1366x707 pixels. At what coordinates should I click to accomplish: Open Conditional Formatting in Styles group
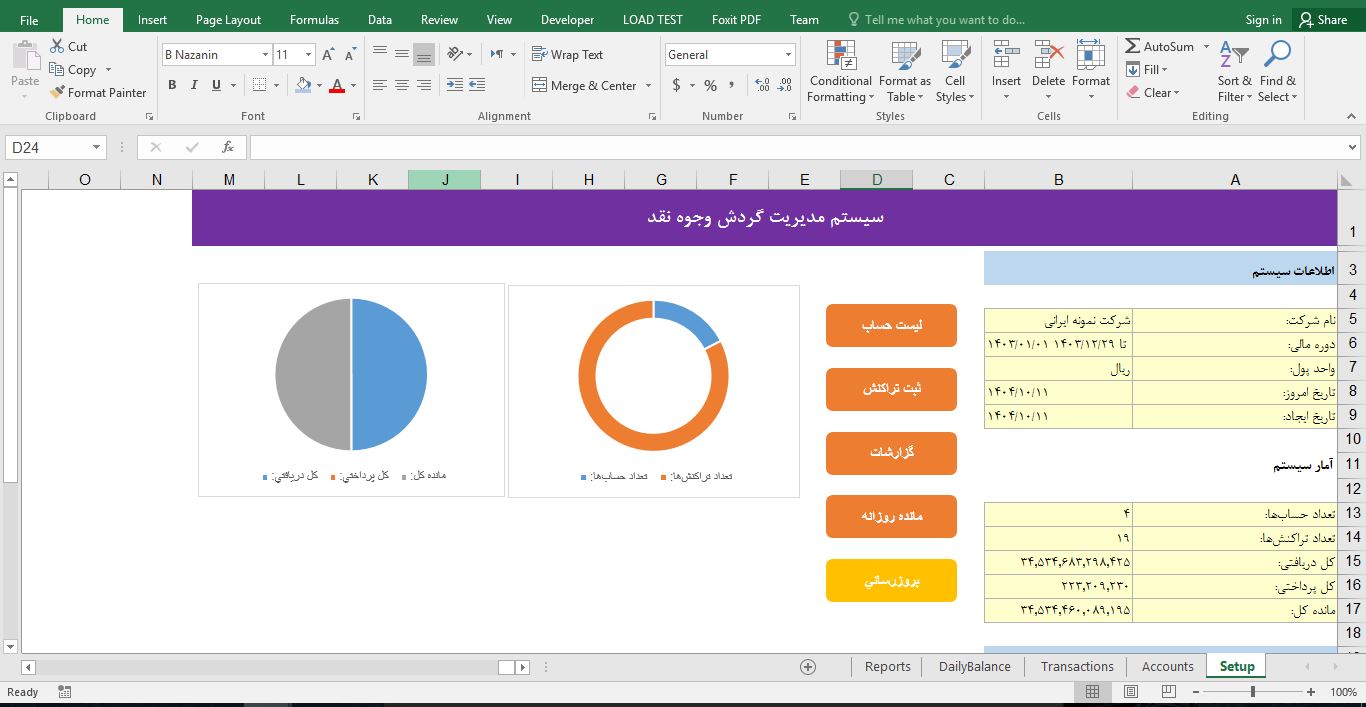tap(840, 72)
